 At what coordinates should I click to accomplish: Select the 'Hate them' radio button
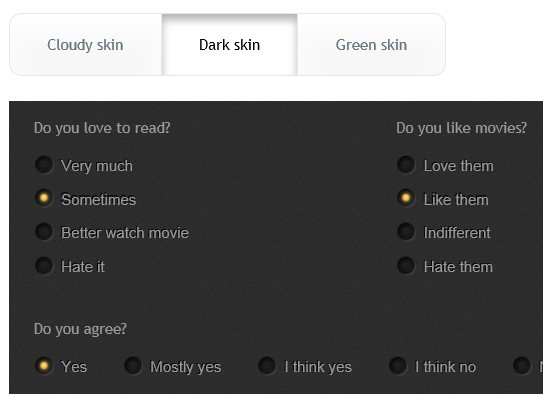point(406,266)
